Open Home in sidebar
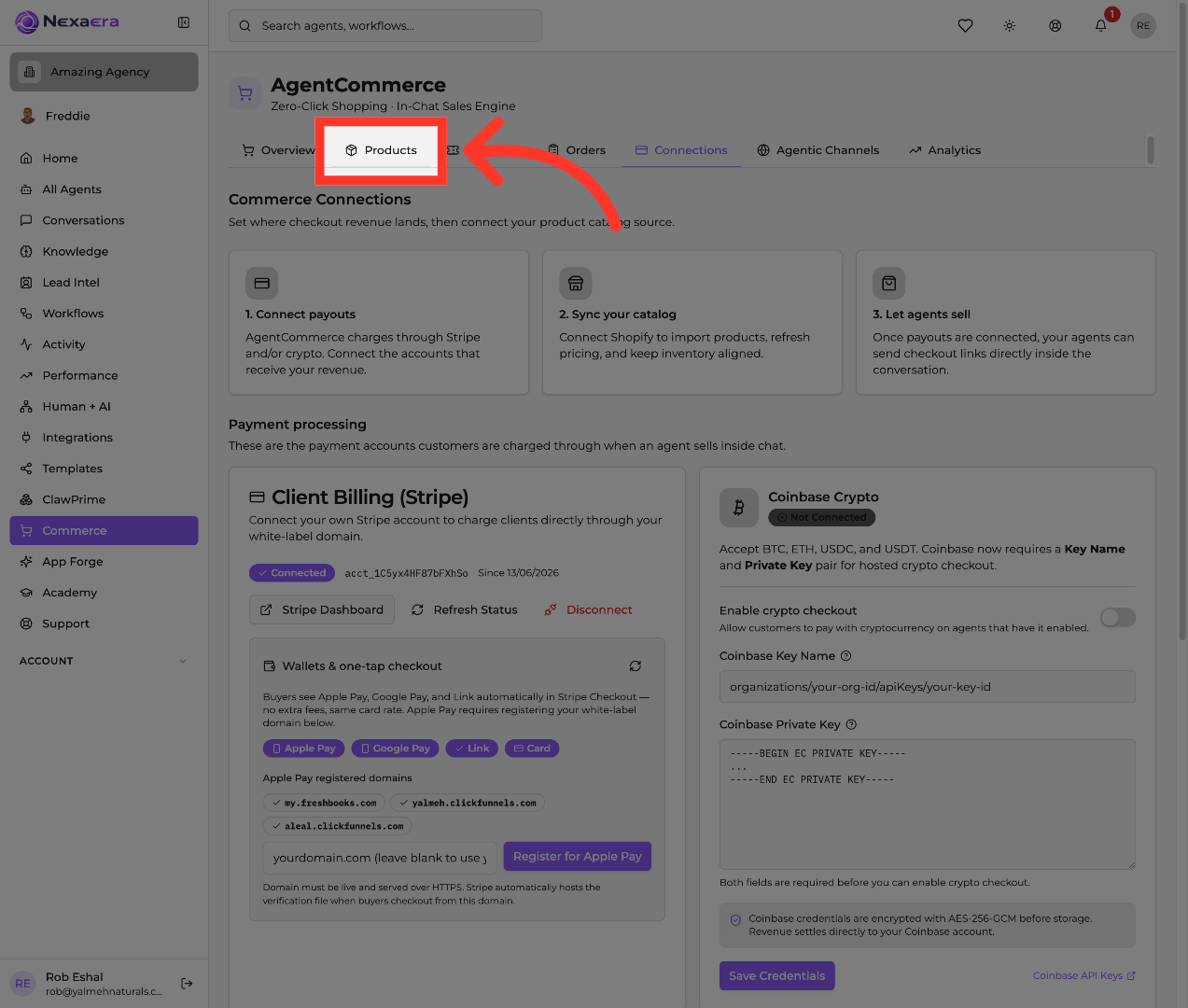Image resolution: width=1188 pixels, height=1008 pixels. tap(104, 159)
